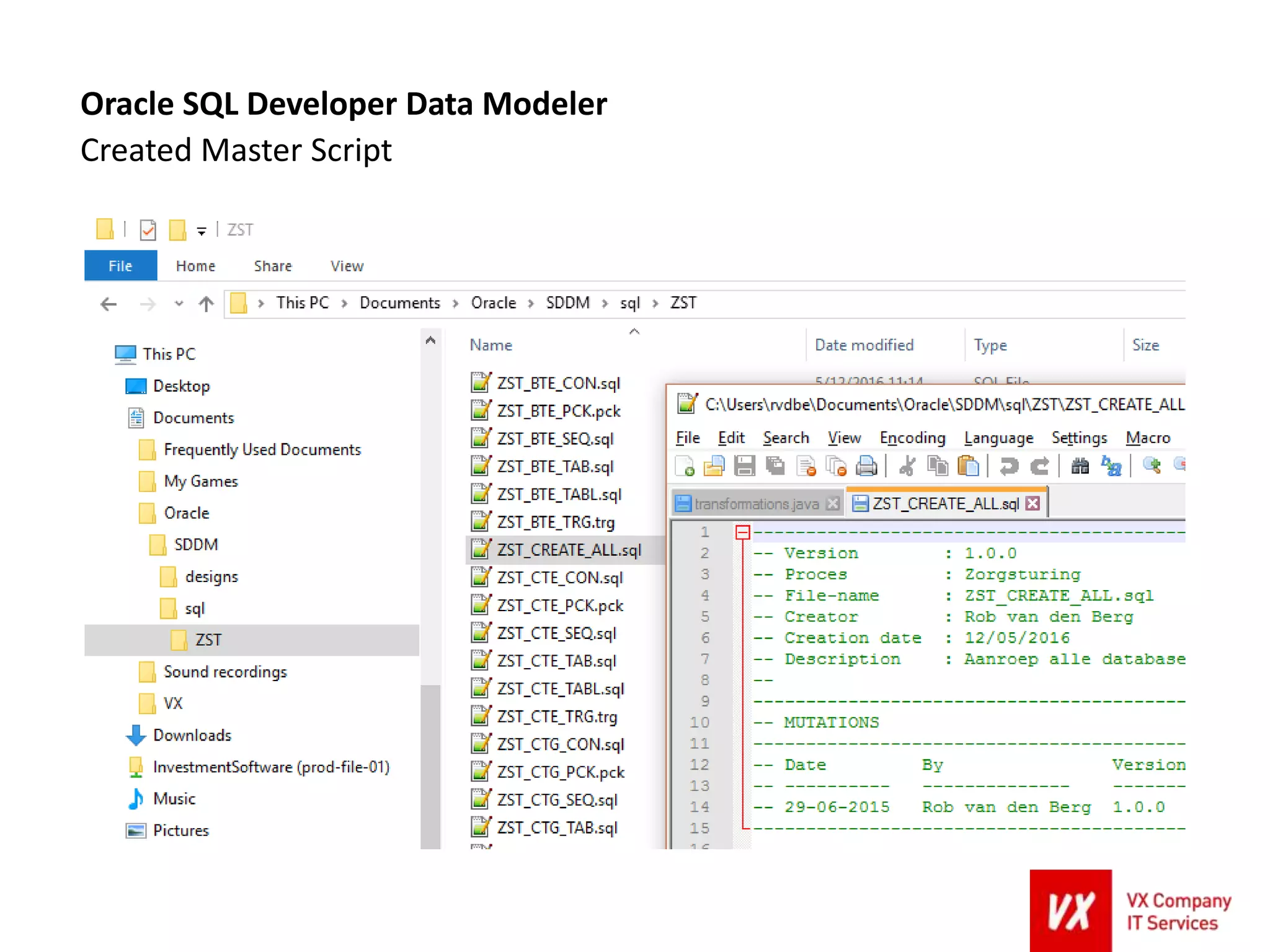Viewport: 1270px width, 952px height.
Task: Click the Print icon in Notepad++ toolbar
Action: [866, 465]
